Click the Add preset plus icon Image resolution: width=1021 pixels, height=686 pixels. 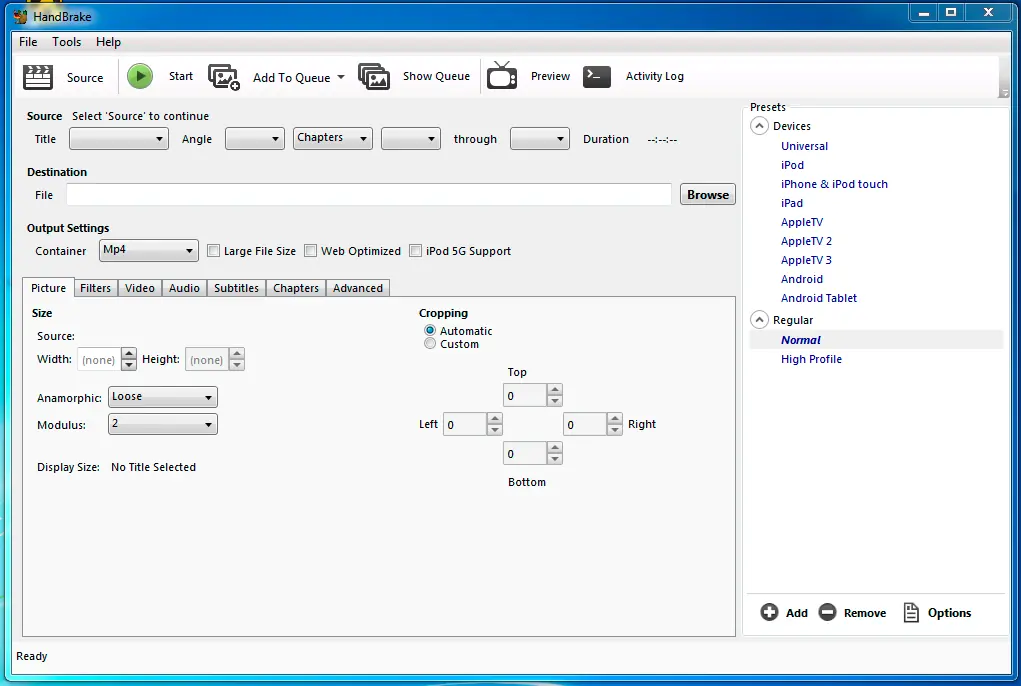(x=769, y=612)
